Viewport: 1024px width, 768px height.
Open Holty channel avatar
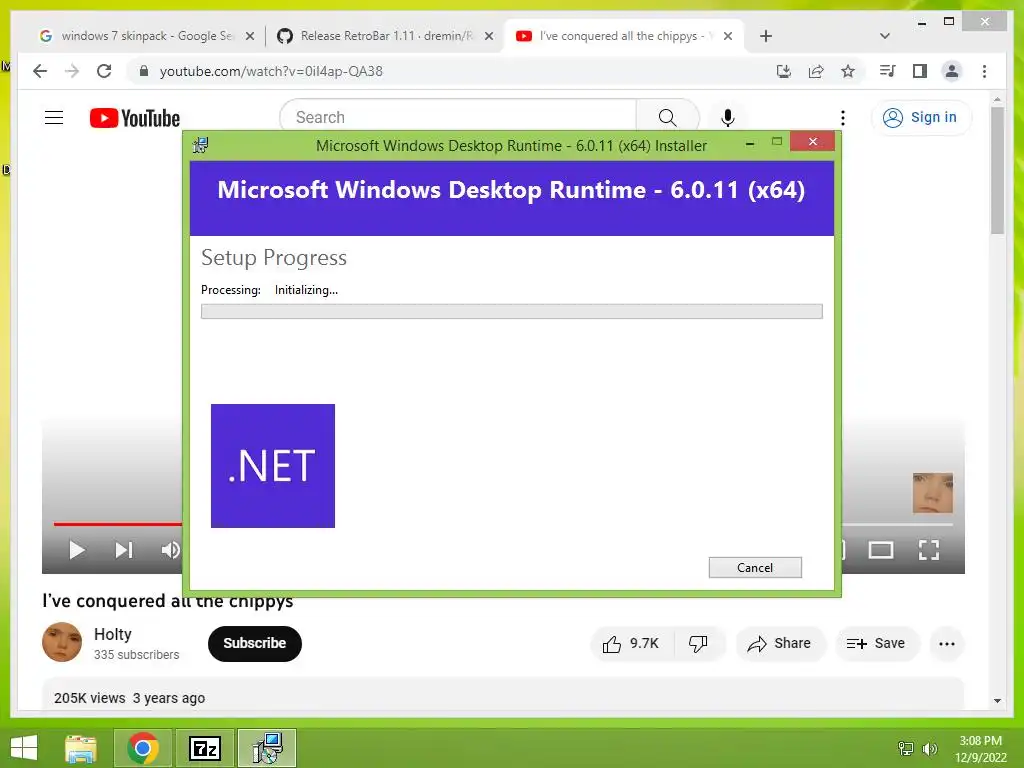[62, 642]
